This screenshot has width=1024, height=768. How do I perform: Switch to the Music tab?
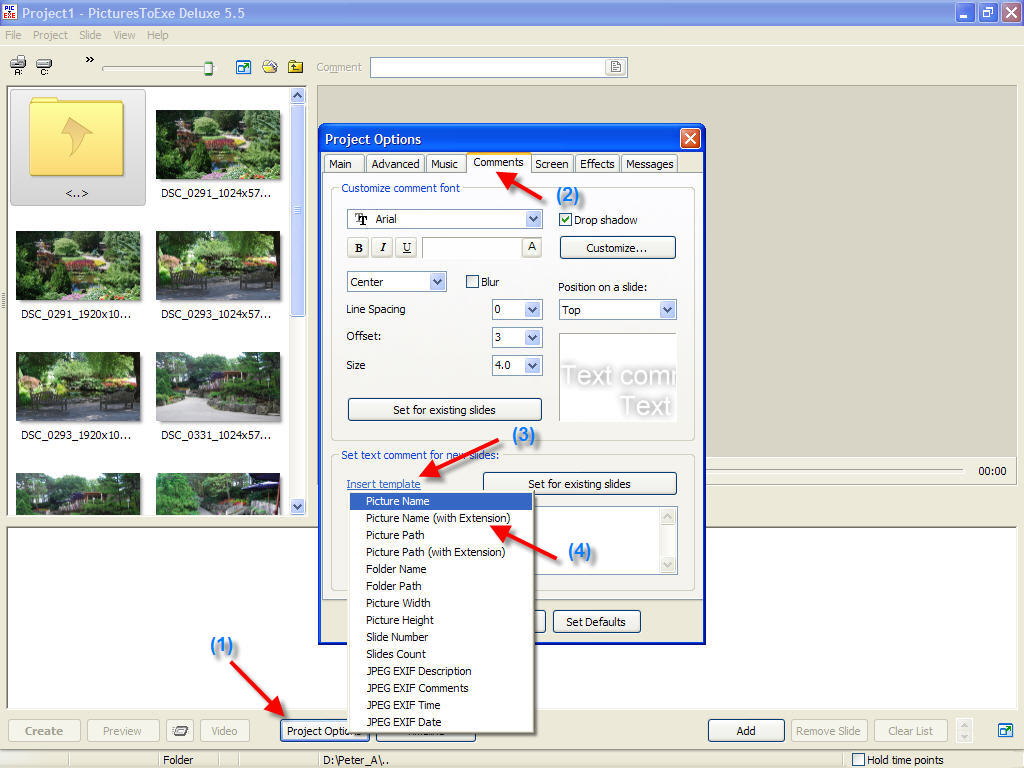(x=444, y=164)
